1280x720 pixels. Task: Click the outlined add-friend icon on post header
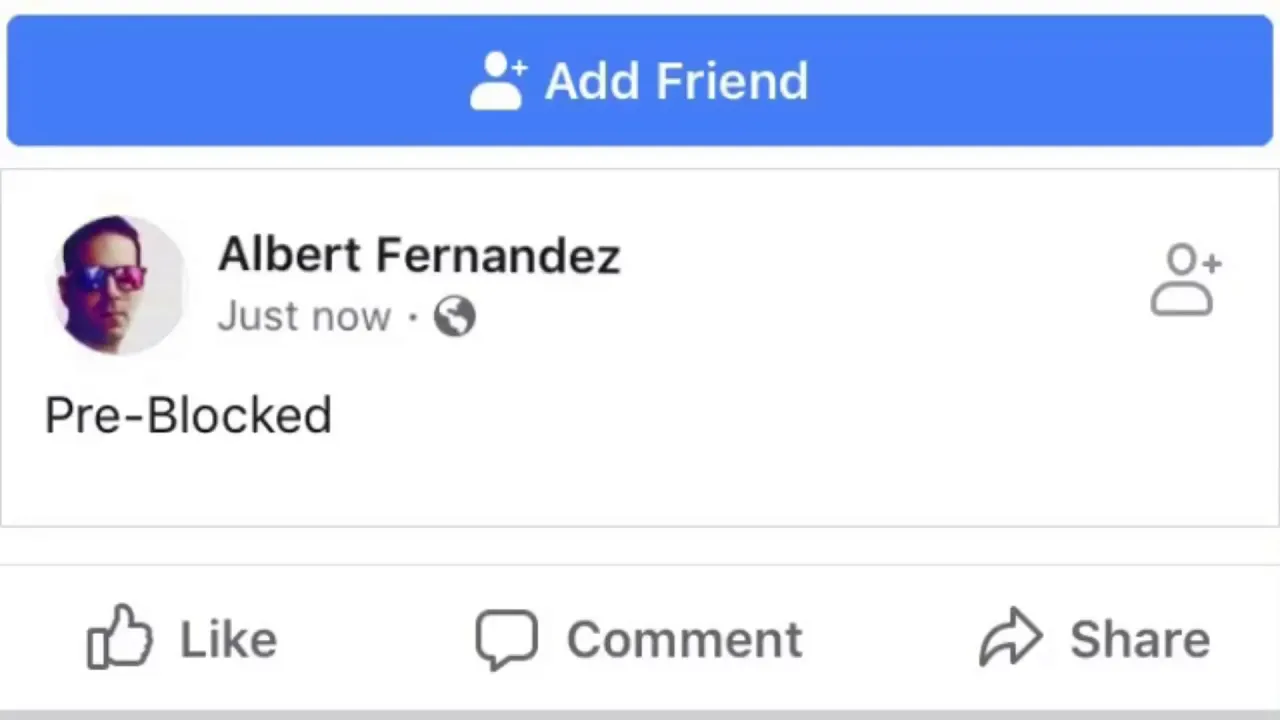click(1185, 280)
